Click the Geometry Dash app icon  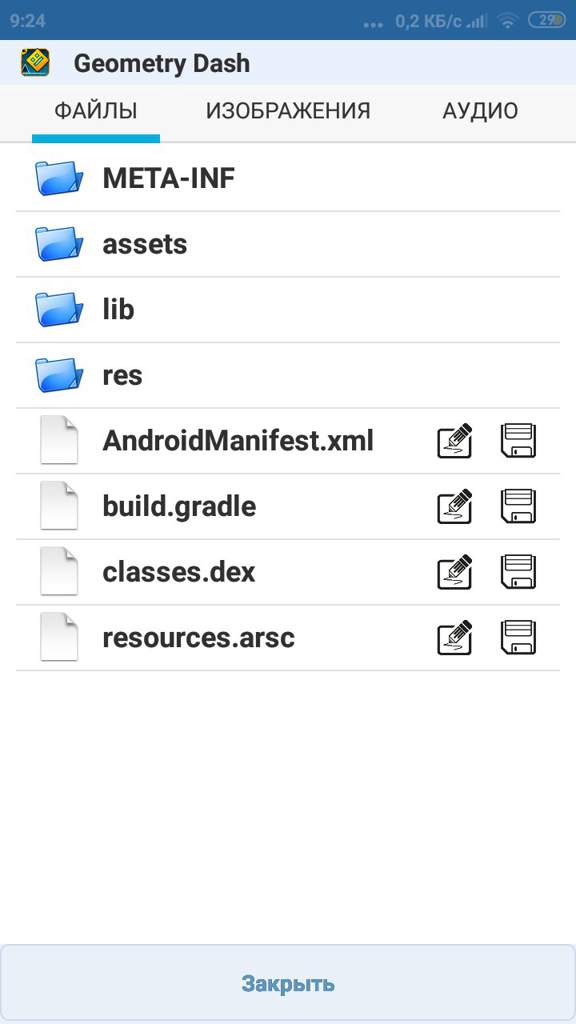coord(35,63)
